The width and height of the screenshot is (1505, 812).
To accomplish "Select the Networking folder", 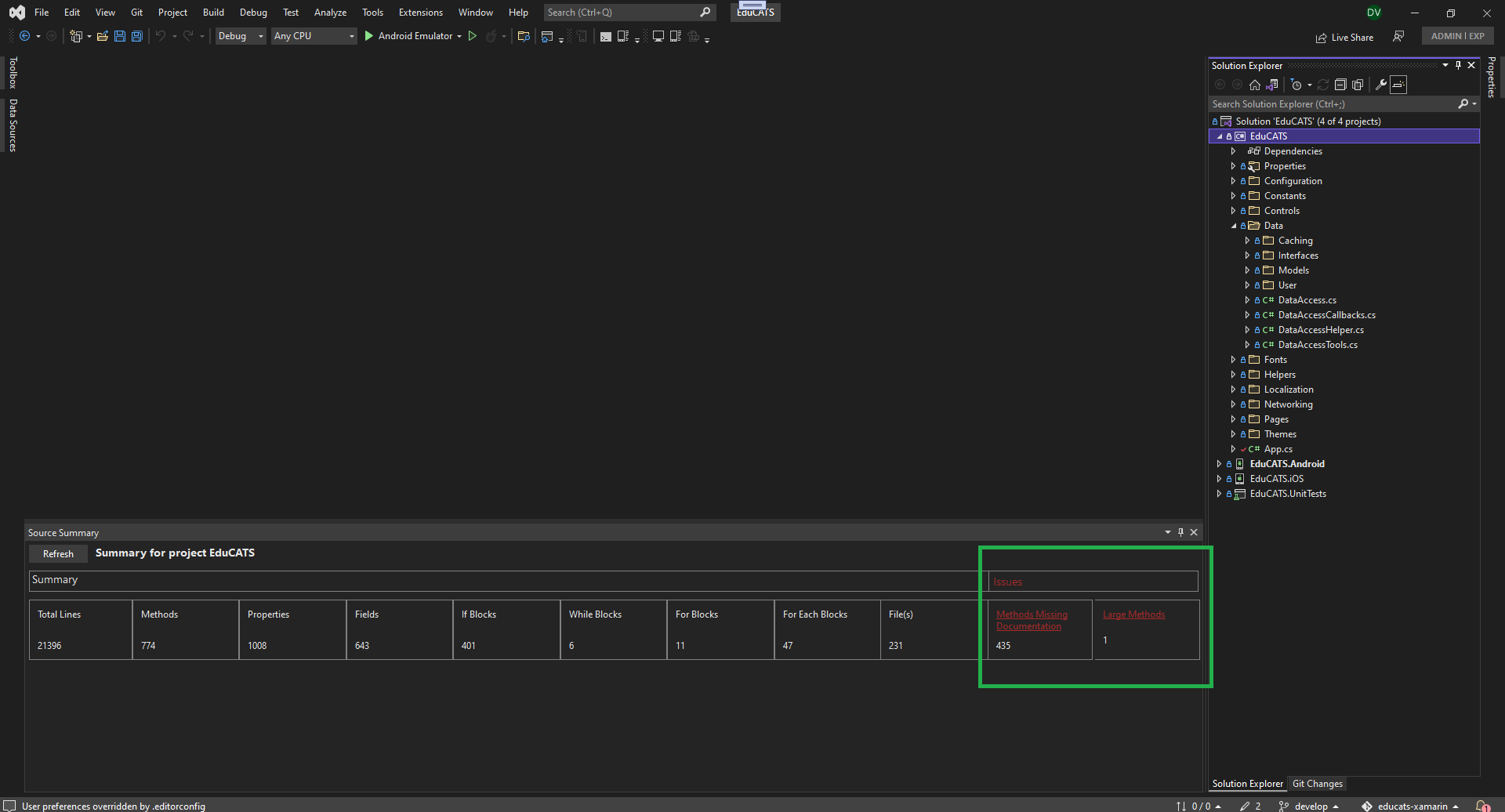I will tap(1288, 404).
